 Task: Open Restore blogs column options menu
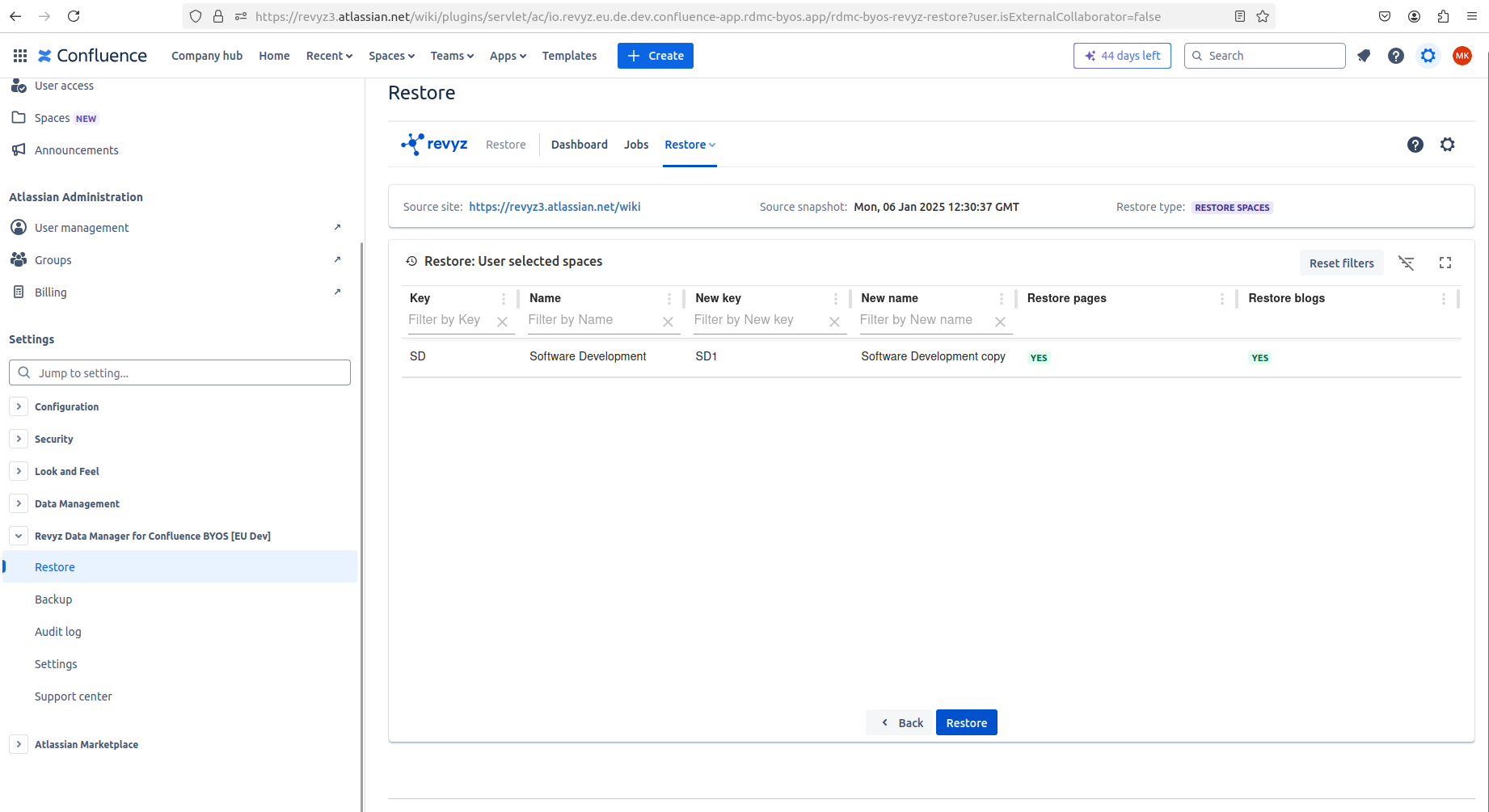(1444, 298)
